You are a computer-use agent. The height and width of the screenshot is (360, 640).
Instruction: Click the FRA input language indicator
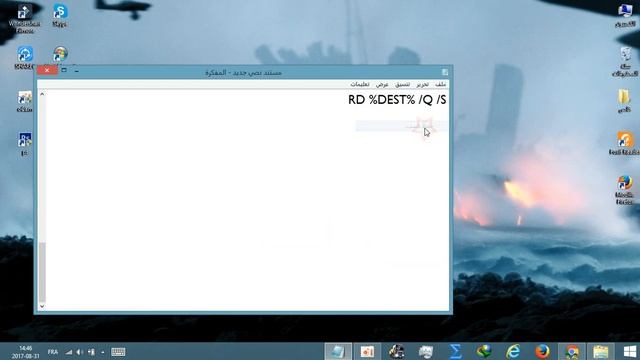pos(53,352)
